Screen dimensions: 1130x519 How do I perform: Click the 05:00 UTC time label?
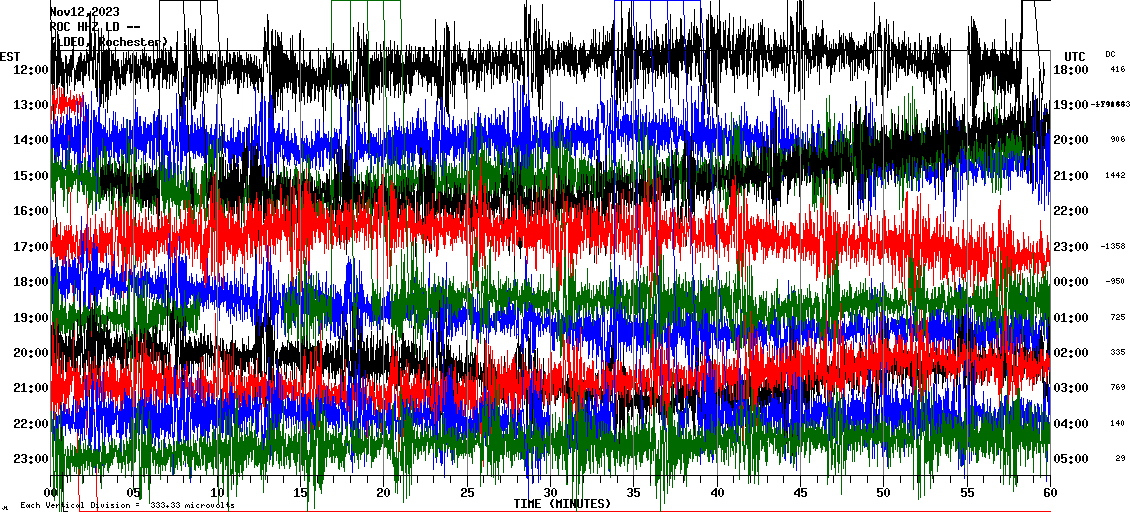(x=1070, y=459)
